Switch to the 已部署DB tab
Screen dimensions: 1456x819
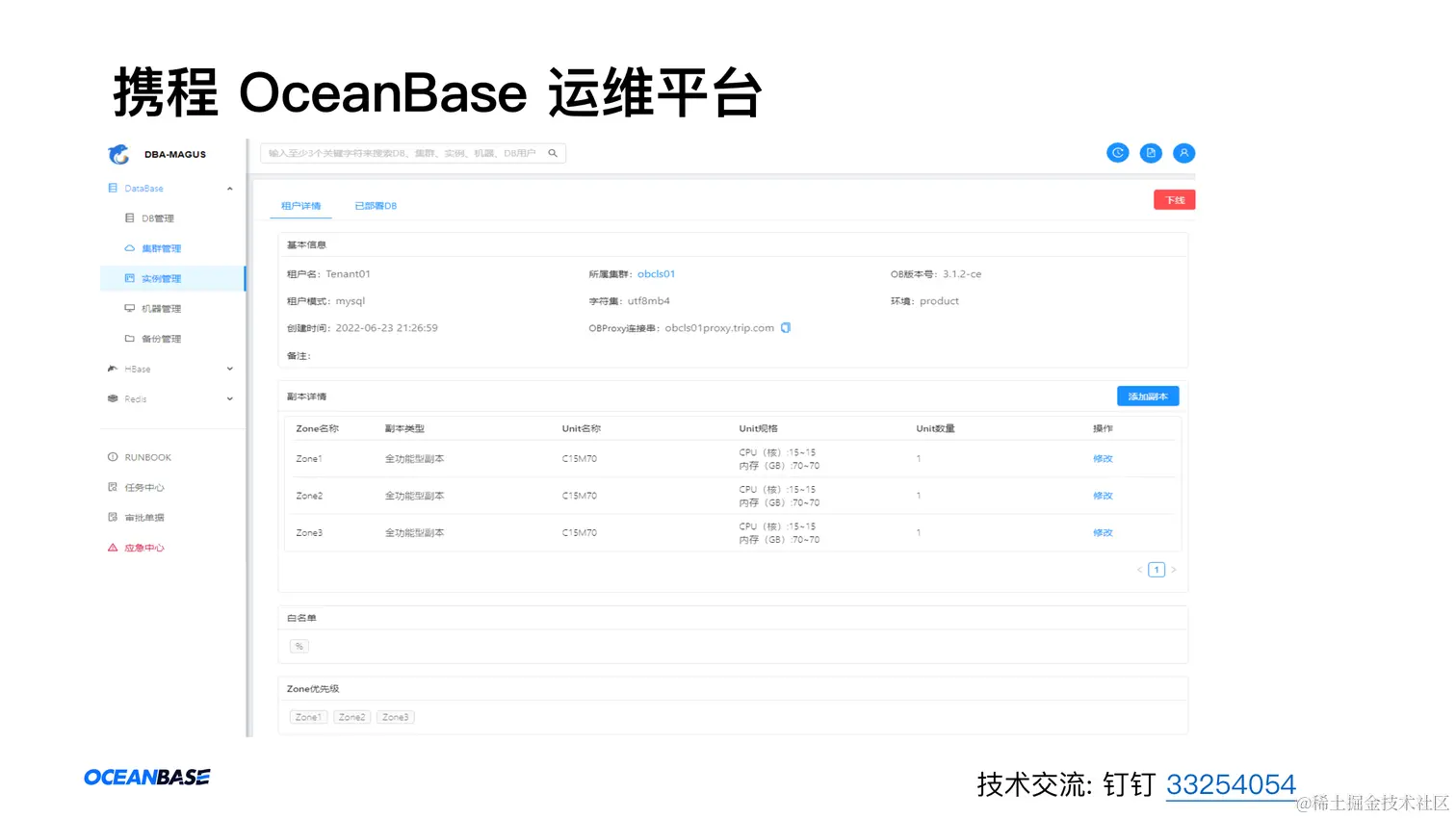(x=376, y=206)
